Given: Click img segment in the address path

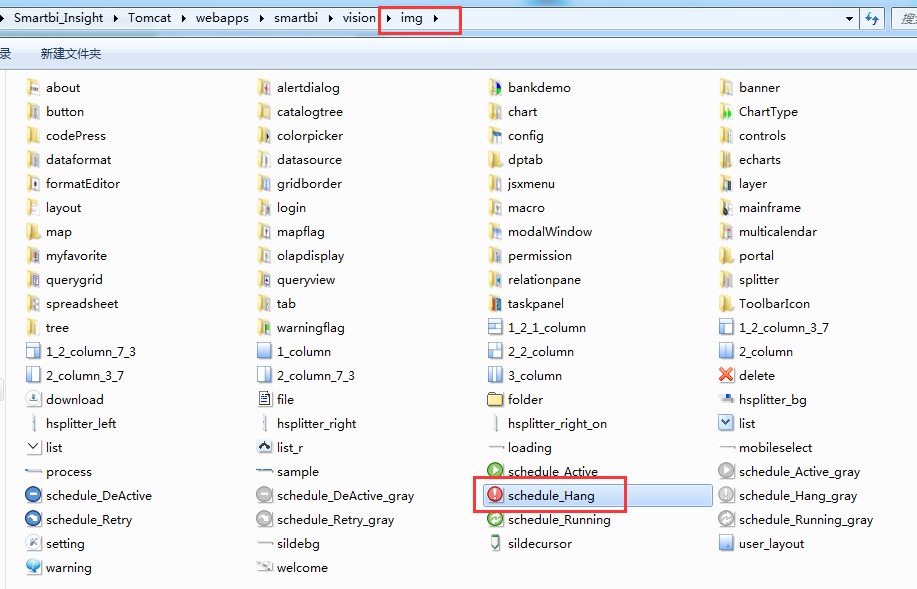Looking at the screenshot, I should 412,18.
